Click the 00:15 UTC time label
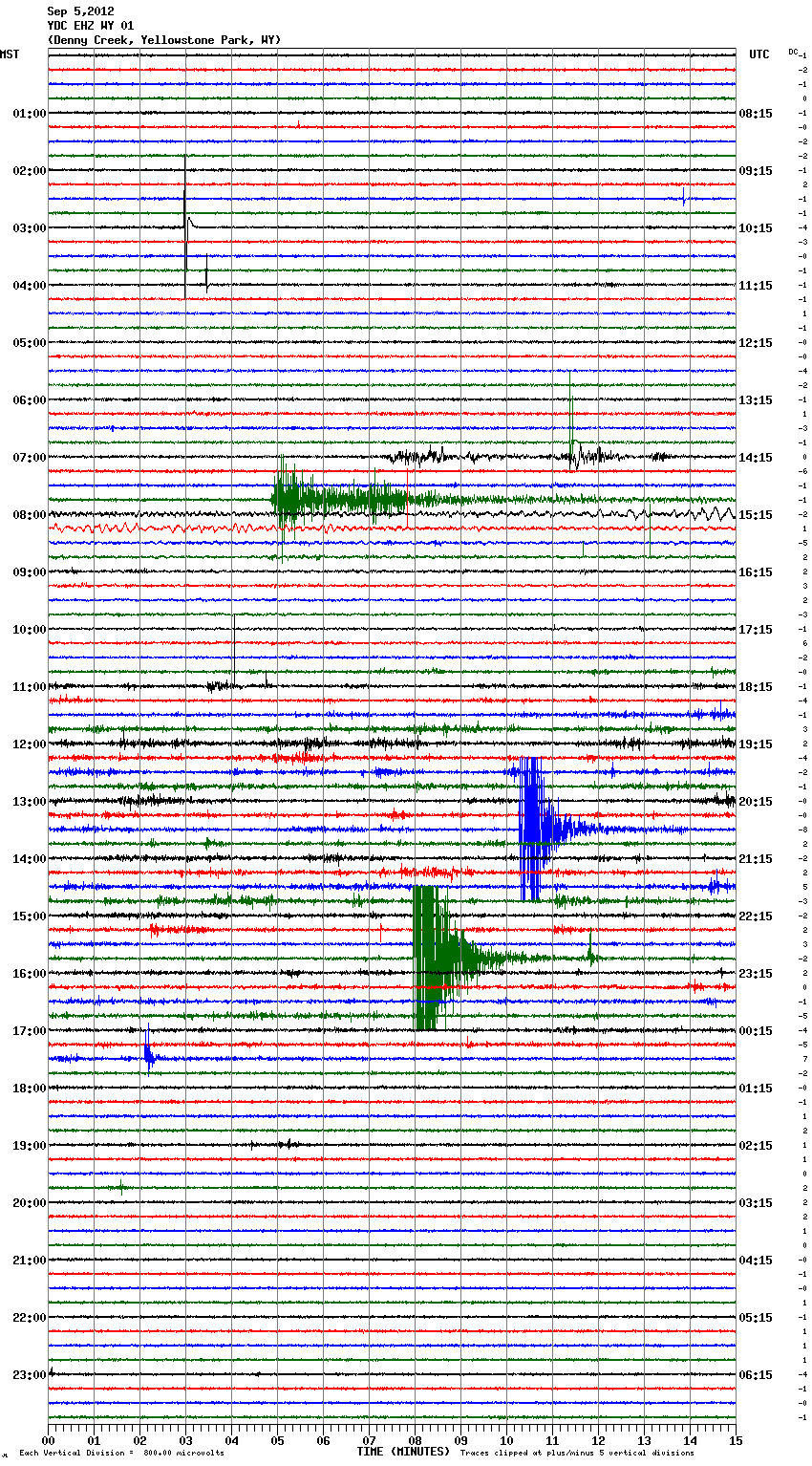 coord(756,1031)
